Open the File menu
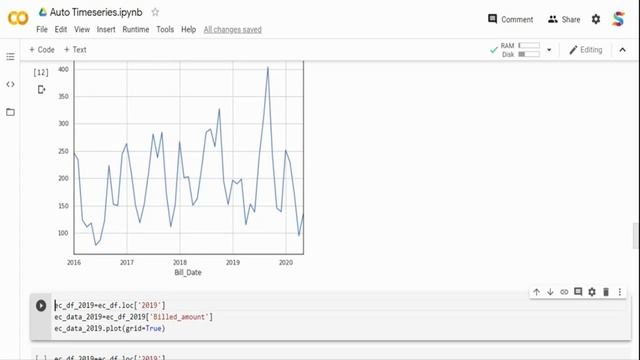The width and height of the screenshot is (640, 360). (42, 29)
